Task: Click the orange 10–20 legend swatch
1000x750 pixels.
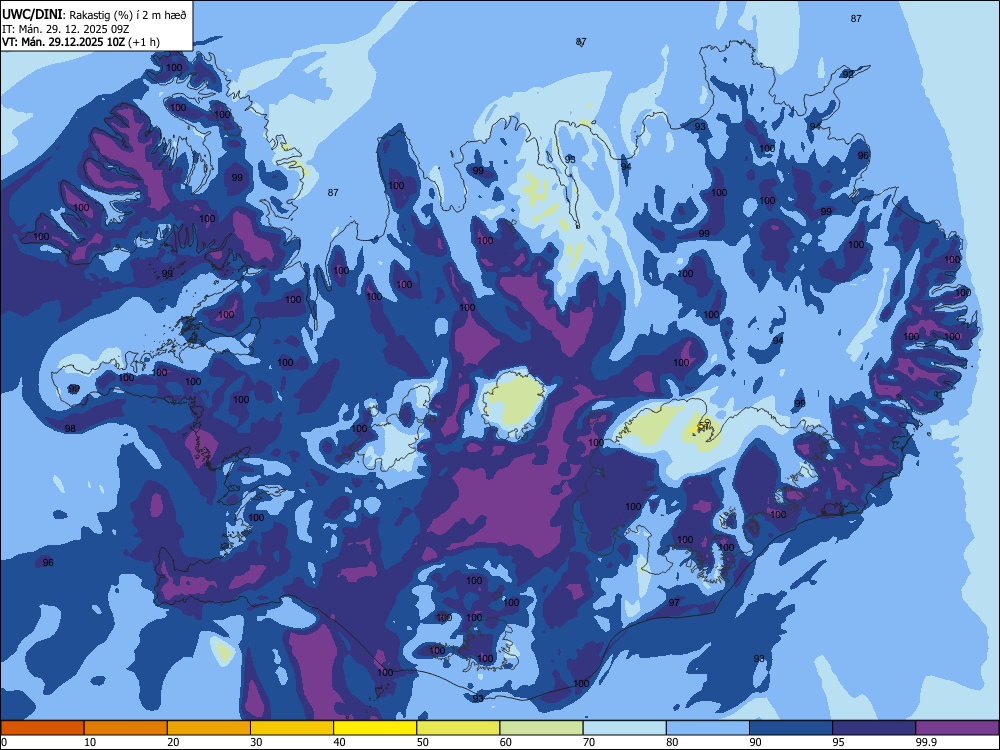Action: point(126,728)
